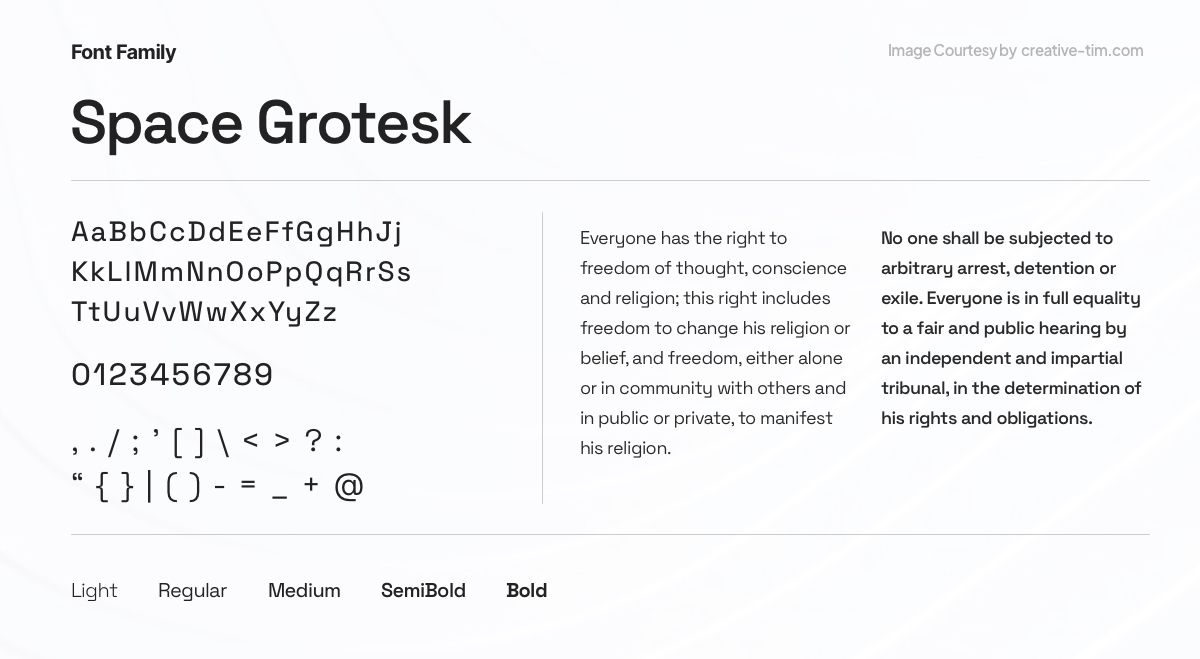Viewport: 1200px width, 659px height.
Task: Click the greater-than sign glyph
Action: click(282, 440)
